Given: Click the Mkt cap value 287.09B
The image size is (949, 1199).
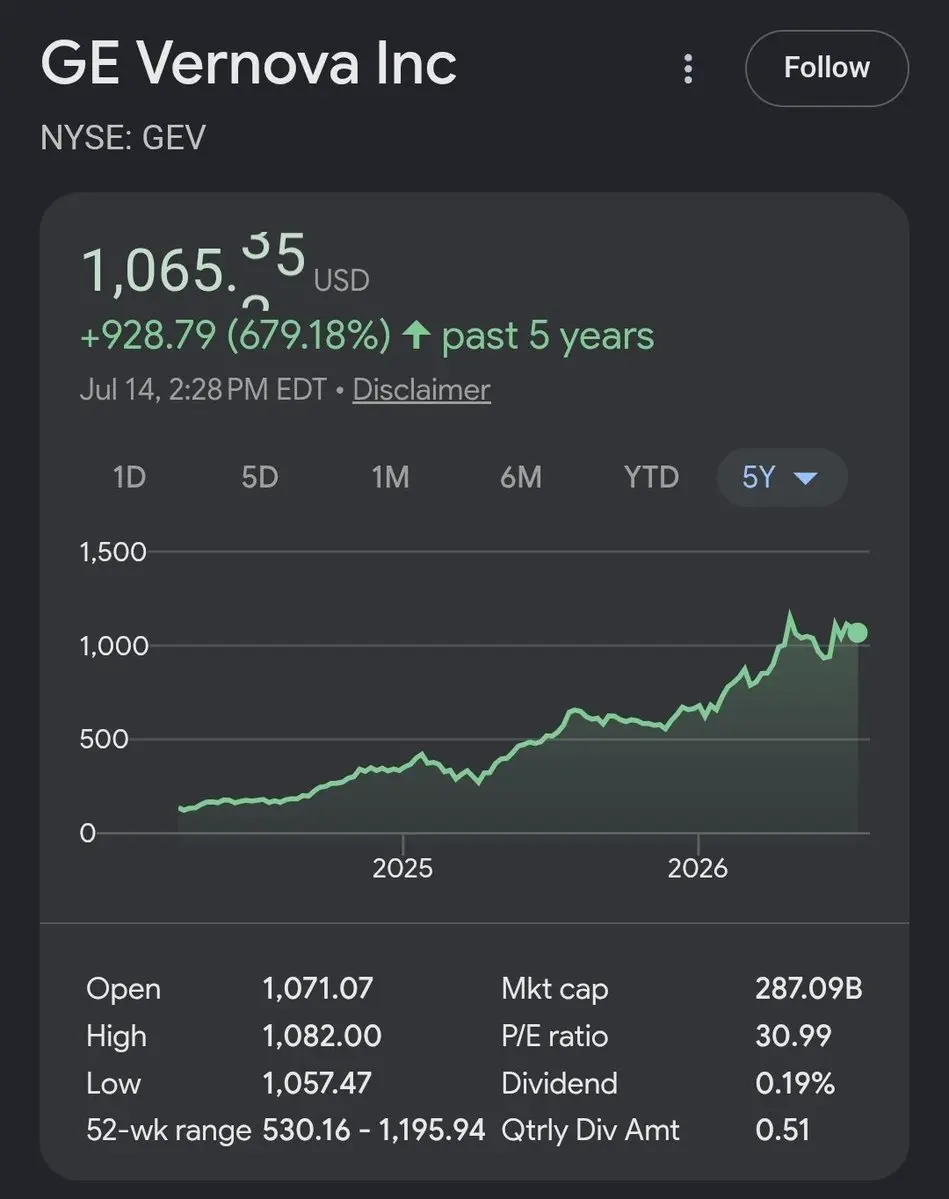Looking at the screenshot, I should (809, 989).
